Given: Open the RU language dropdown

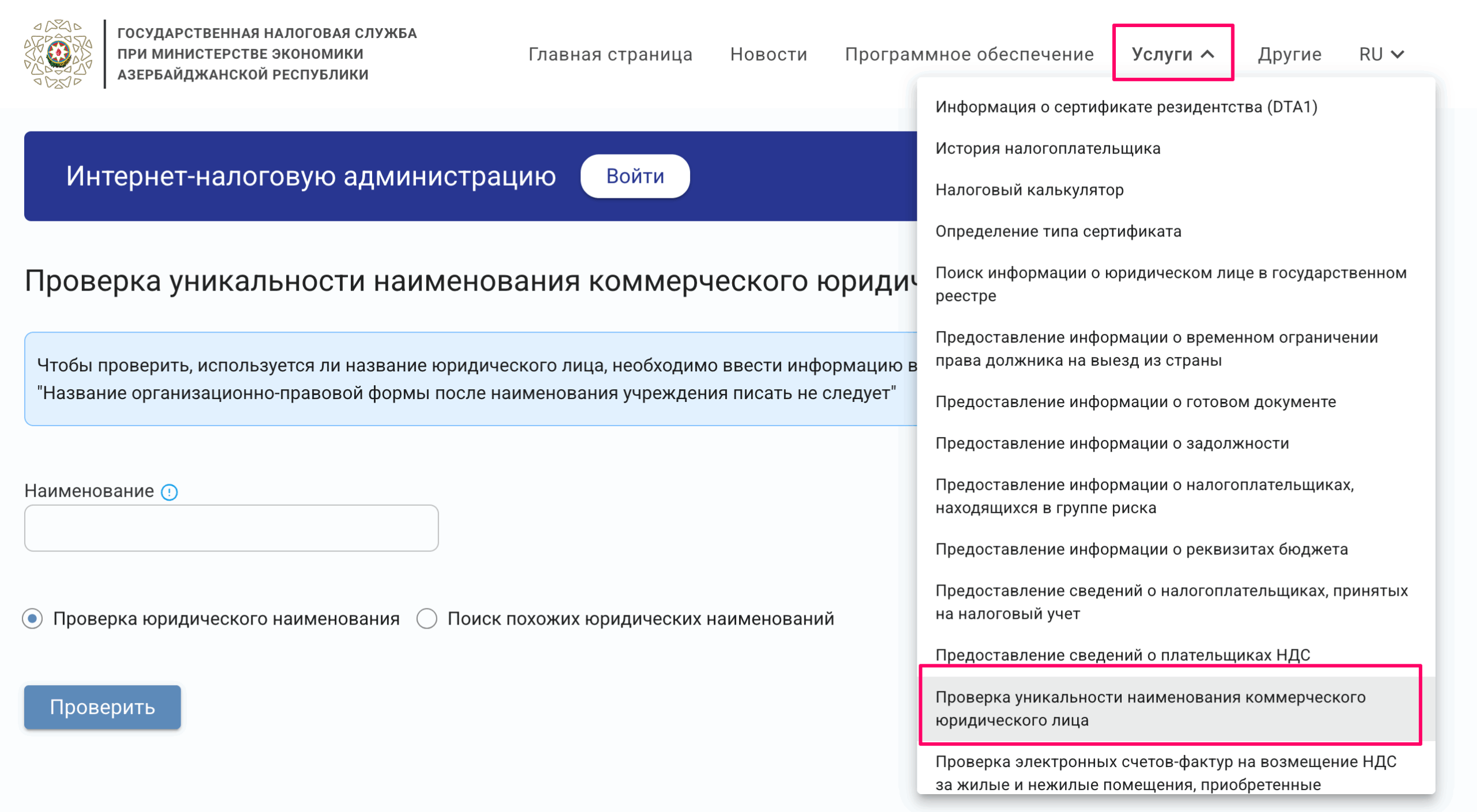Looking at the screenshot, I should 1381,54.
